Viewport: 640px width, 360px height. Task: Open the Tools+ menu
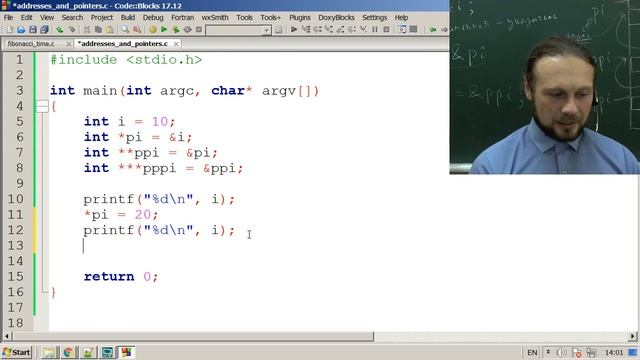coord(271,18)
